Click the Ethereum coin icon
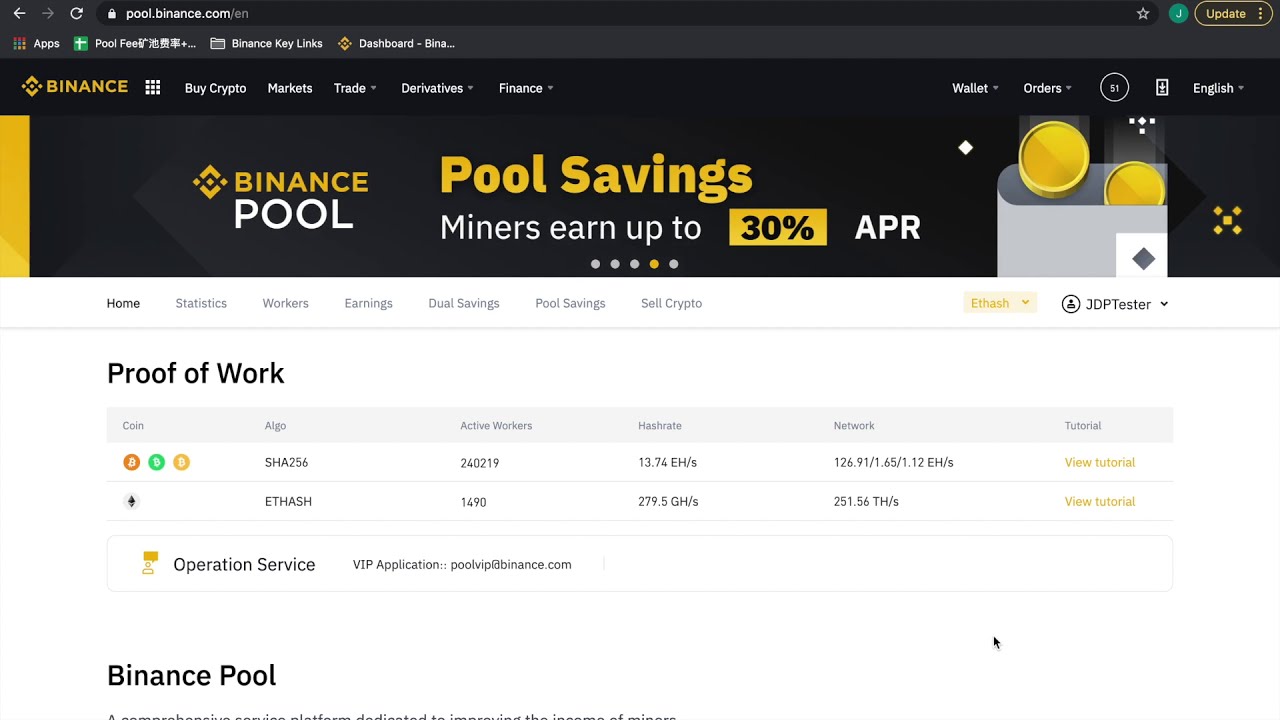 [x=131, y=502]
